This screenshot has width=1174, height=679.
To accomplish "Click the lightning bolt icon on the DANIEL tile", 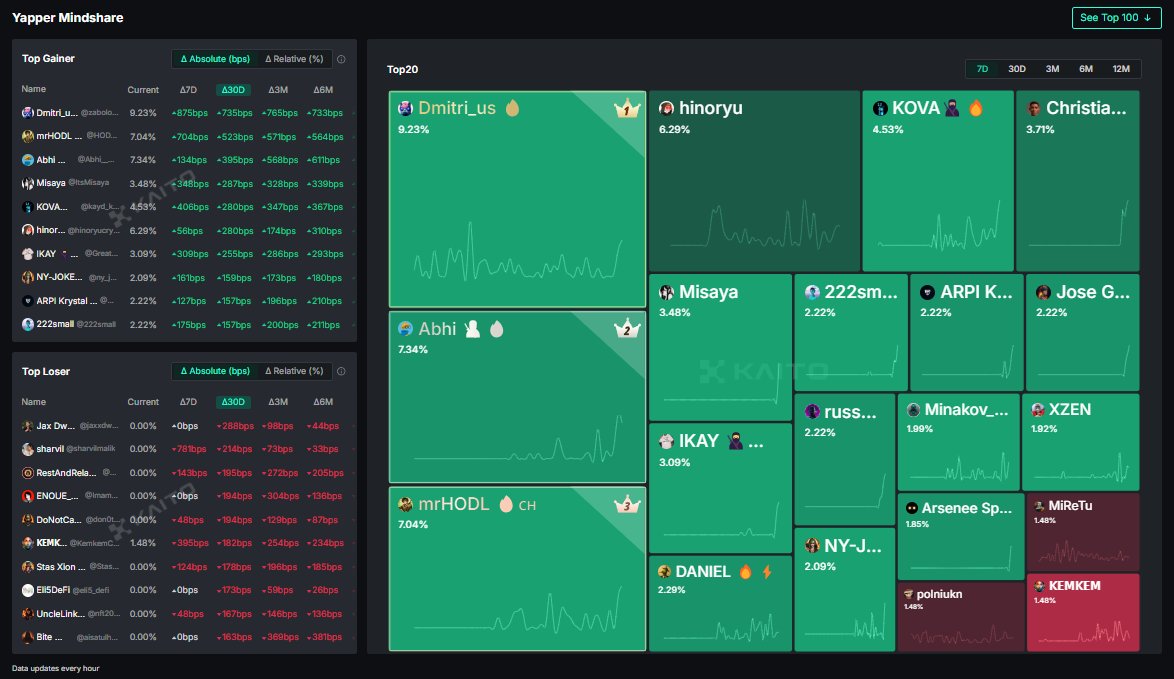I will [x=767, y=572].
